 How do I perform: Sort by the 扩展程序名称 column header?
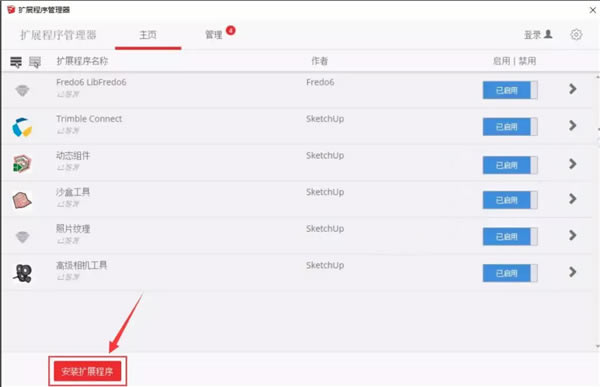coord(82,61)
